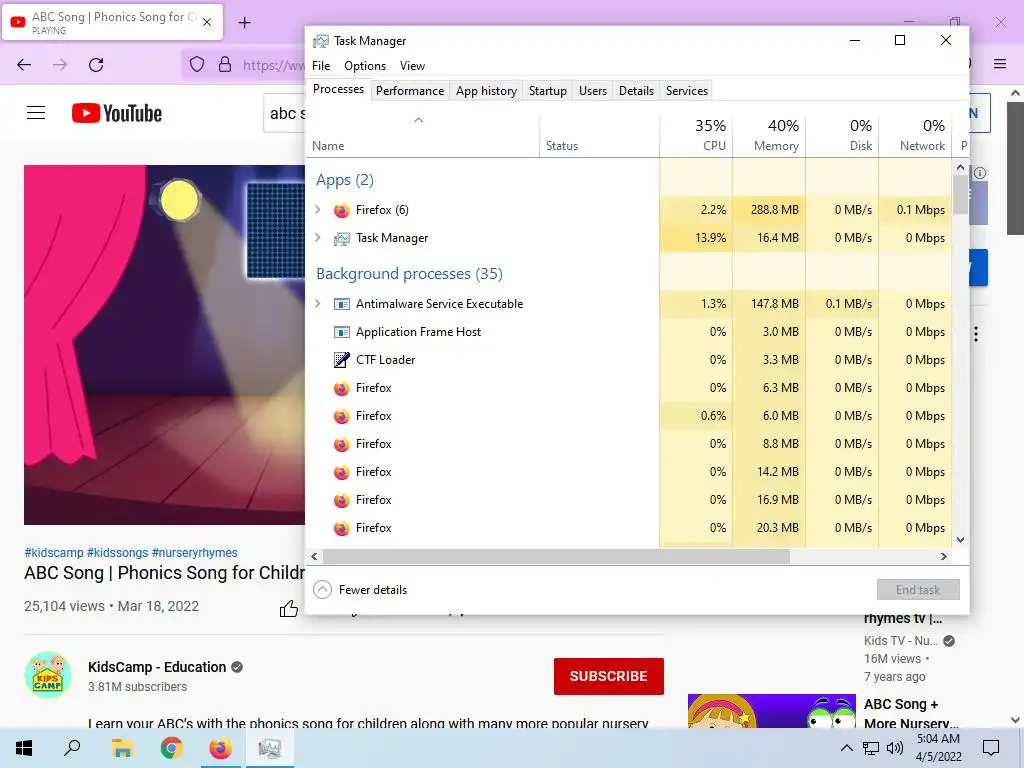Open File Explorer from the taskbar
This screenshot has width=1024, height=768.
point(122,748)
